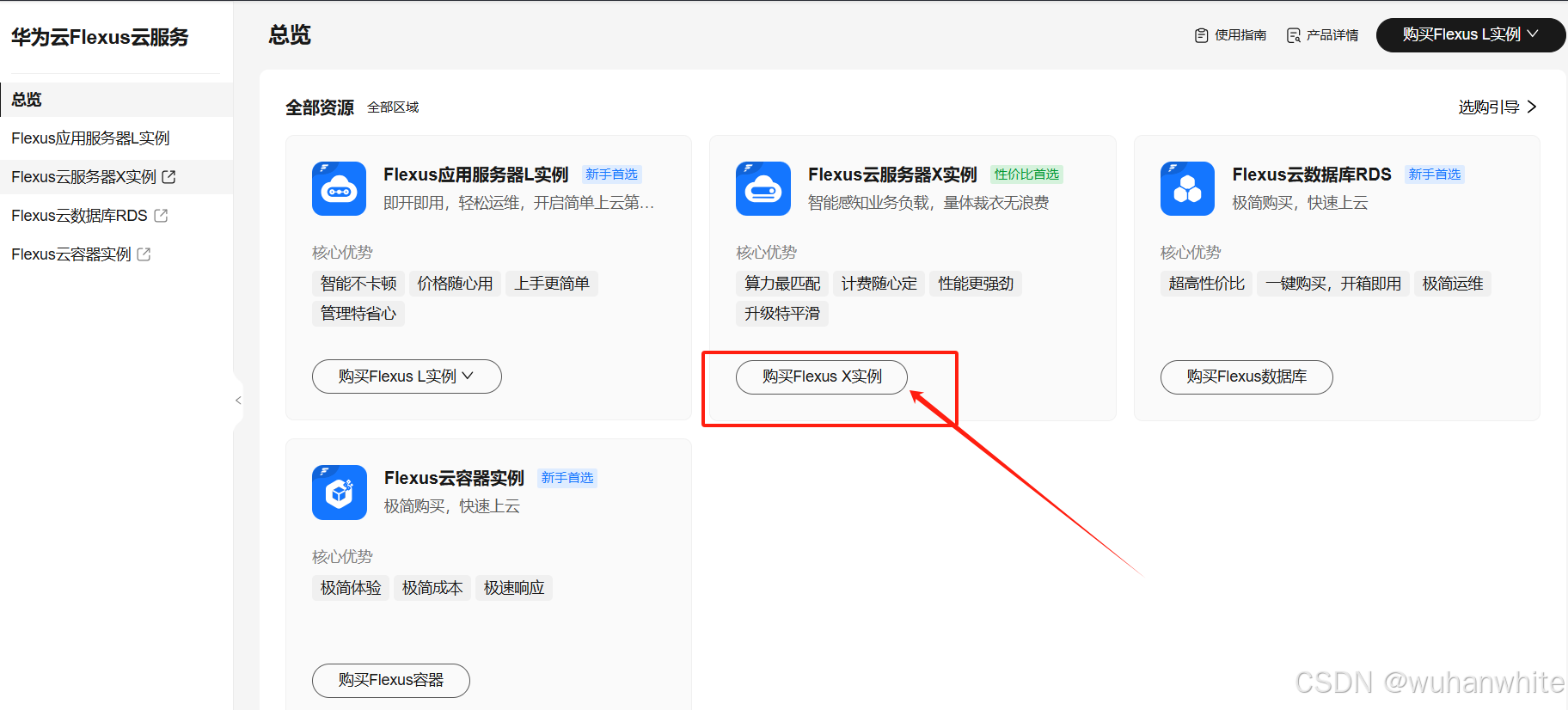Open Flexus云数据库RDS sidebar entry

tap(117, 216)
